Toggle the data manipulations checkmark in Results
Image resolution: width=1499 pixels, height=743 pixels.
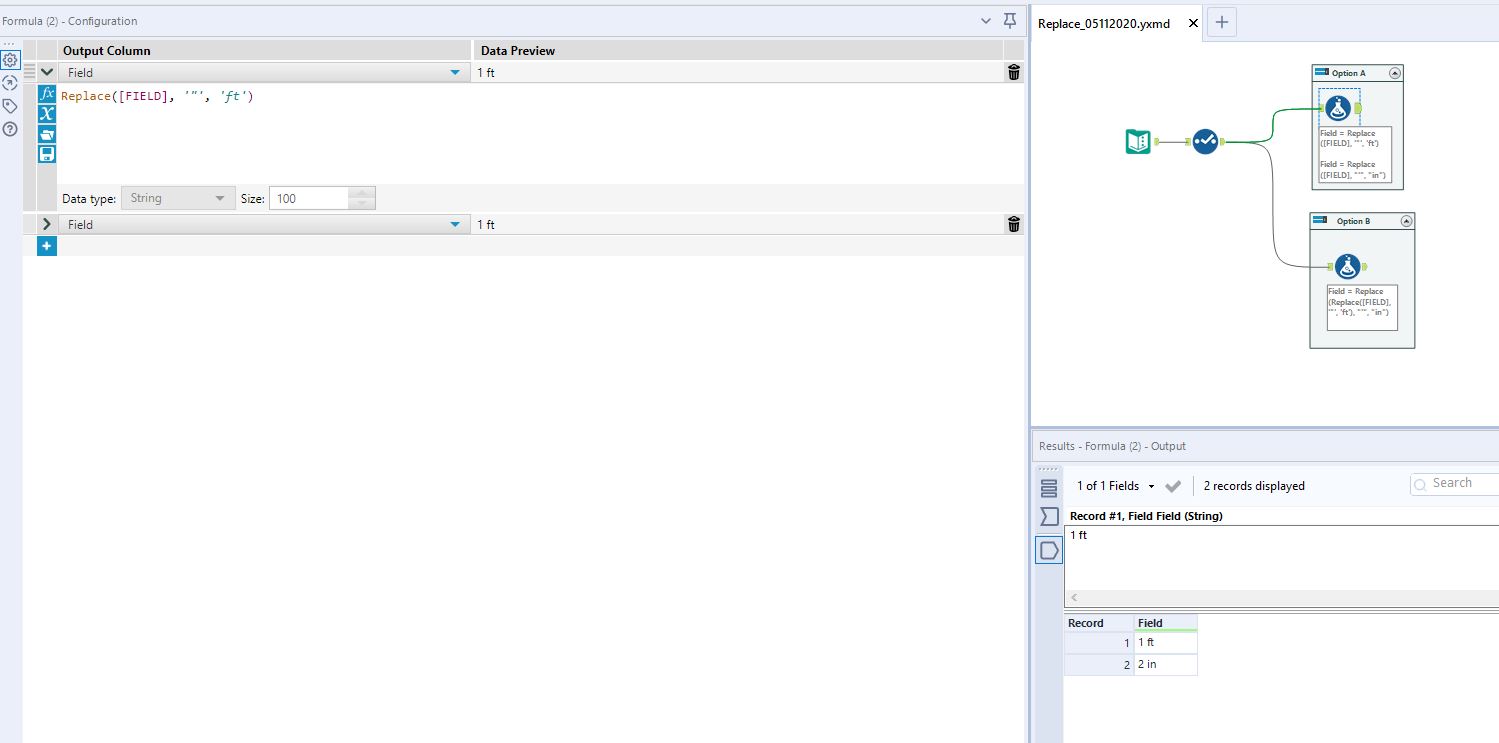tap(1173, 486)
